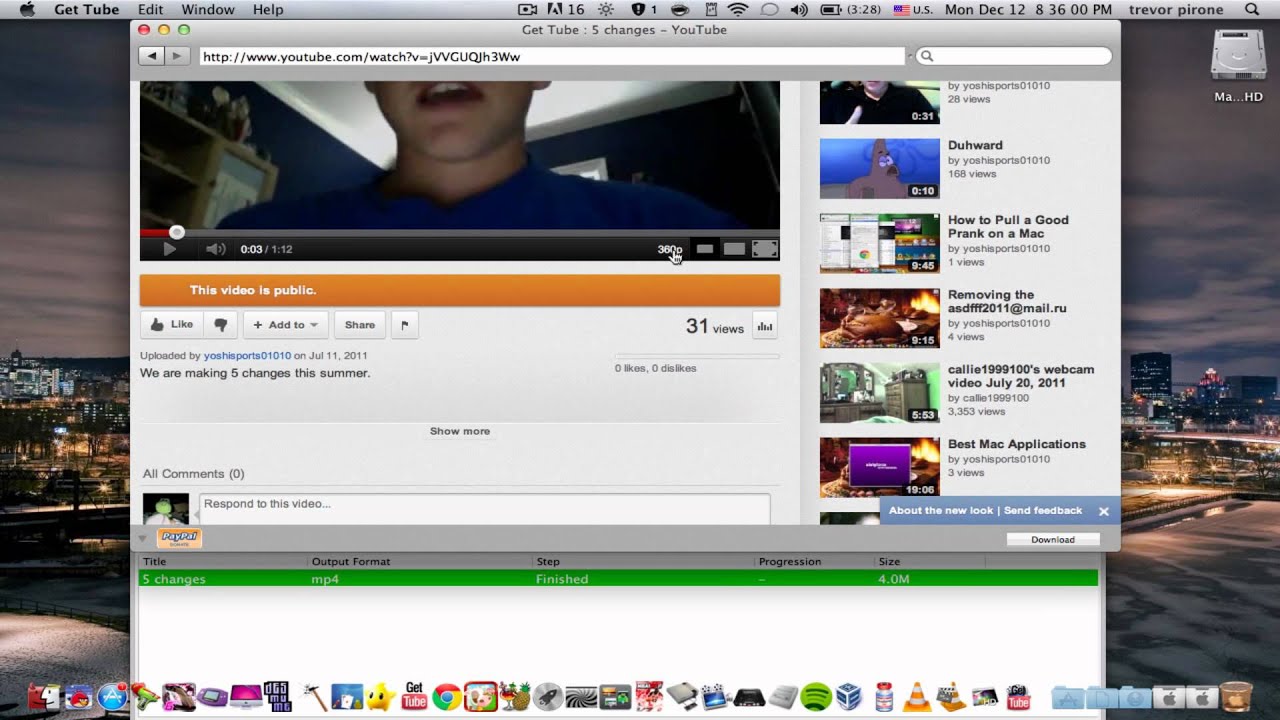Open Angry Birds from the dock
The width and height of the screenshot is (1280, 720).
(x=78, y=696)
